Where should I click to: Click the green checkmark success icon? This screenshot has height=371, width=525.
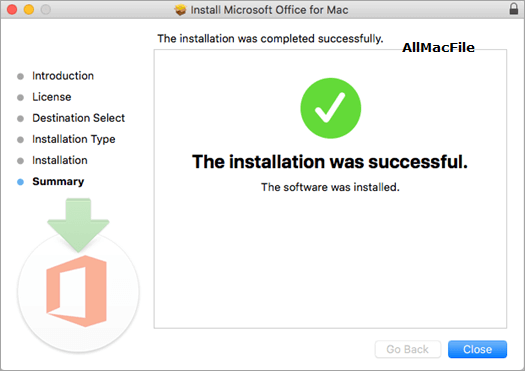(x=330, y=108)
